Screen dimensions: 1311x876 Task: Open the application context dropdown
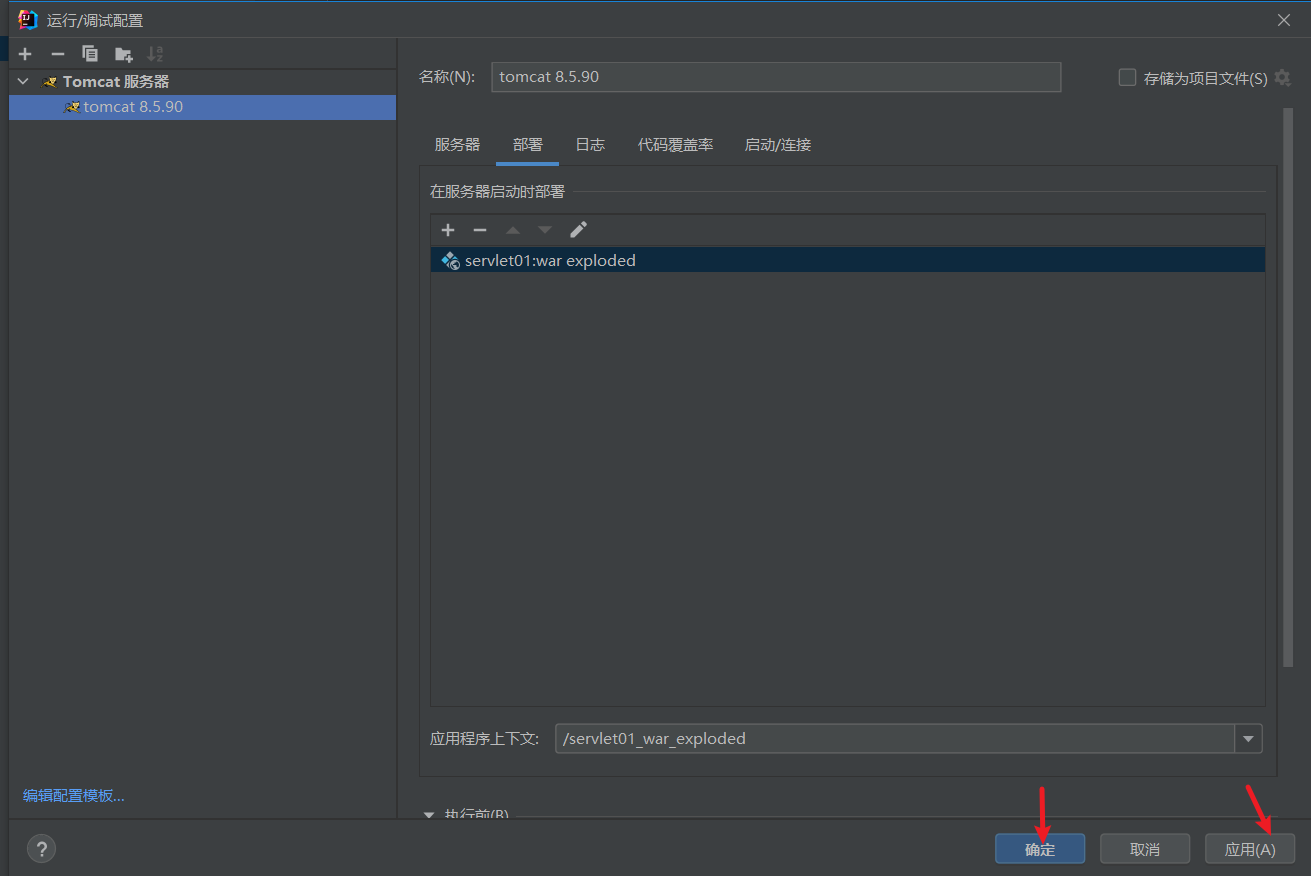1248,739
